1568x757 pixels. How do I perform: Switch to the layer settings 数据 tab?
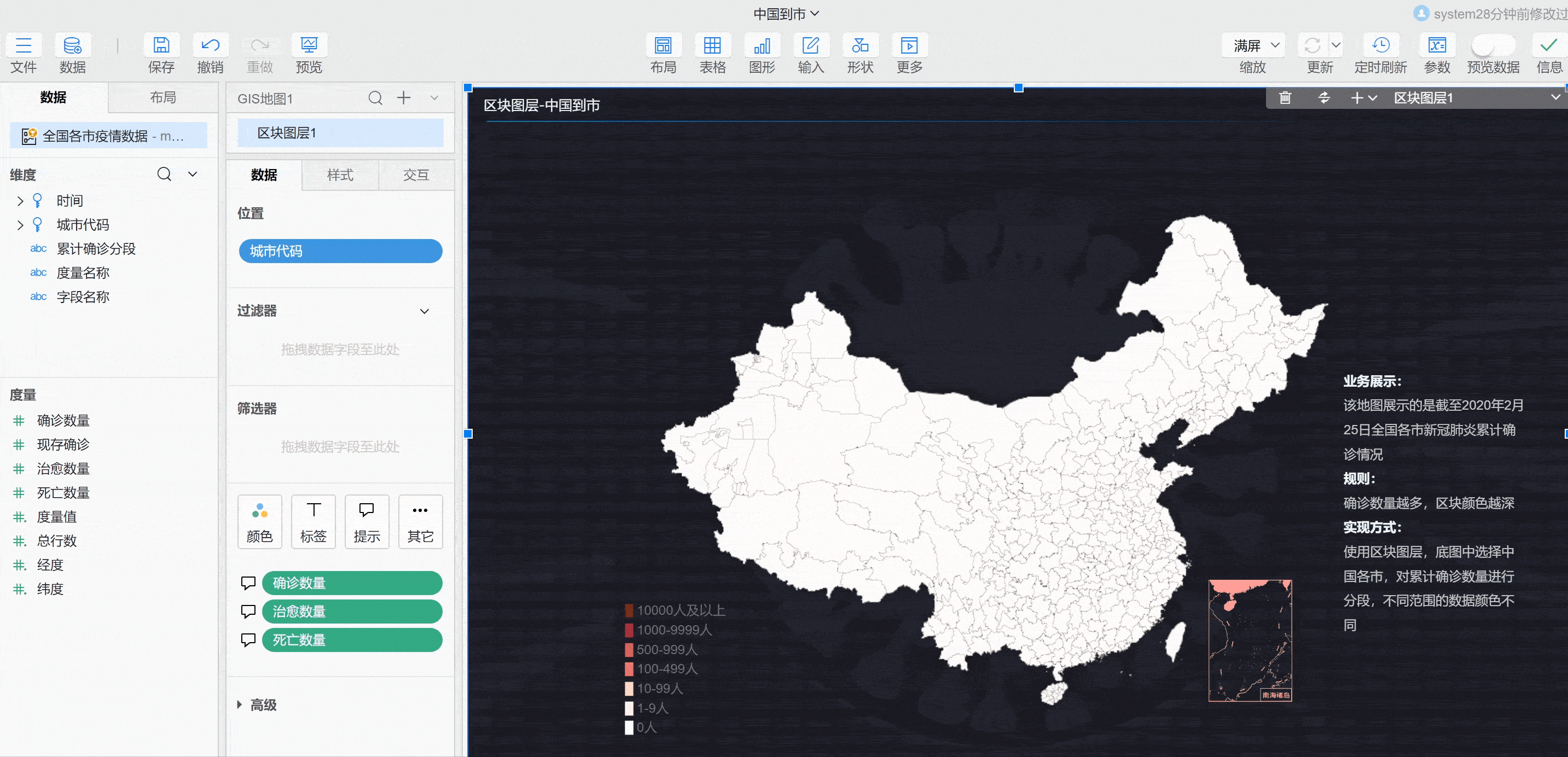pos(264,175)
